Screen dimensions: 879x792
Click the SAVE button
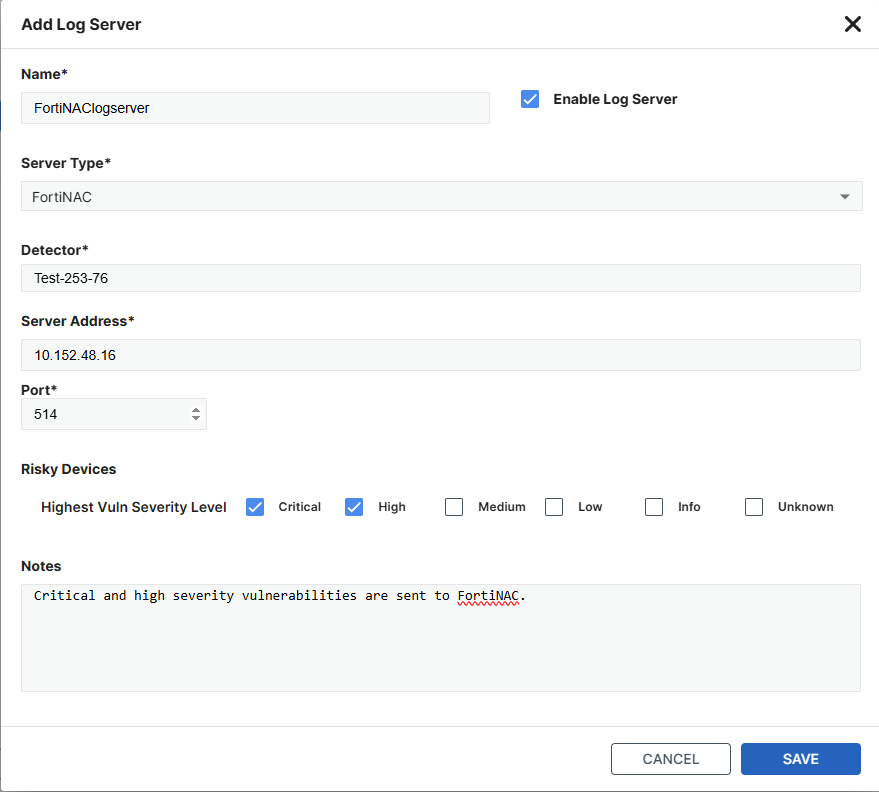(800, 759)
